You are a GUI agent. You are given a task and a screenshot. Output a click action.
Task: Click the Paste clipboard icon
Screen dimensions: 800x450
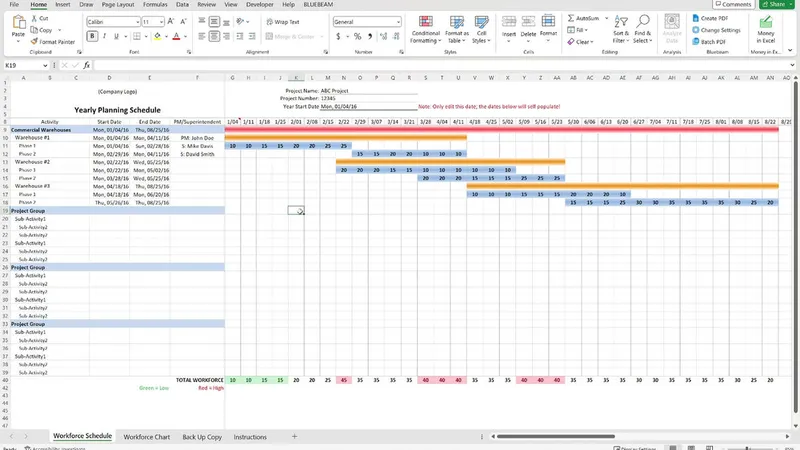click(18, 23)
